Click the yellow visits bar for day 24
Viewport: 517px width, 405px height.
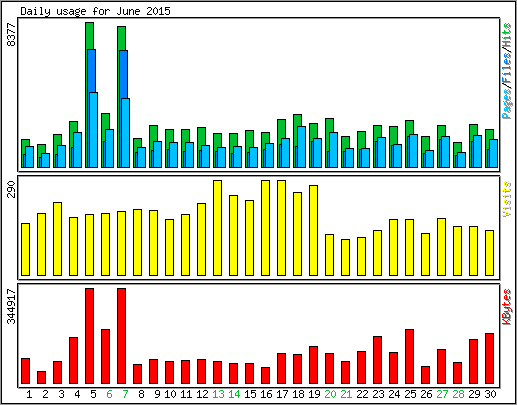tap(393, 247)
